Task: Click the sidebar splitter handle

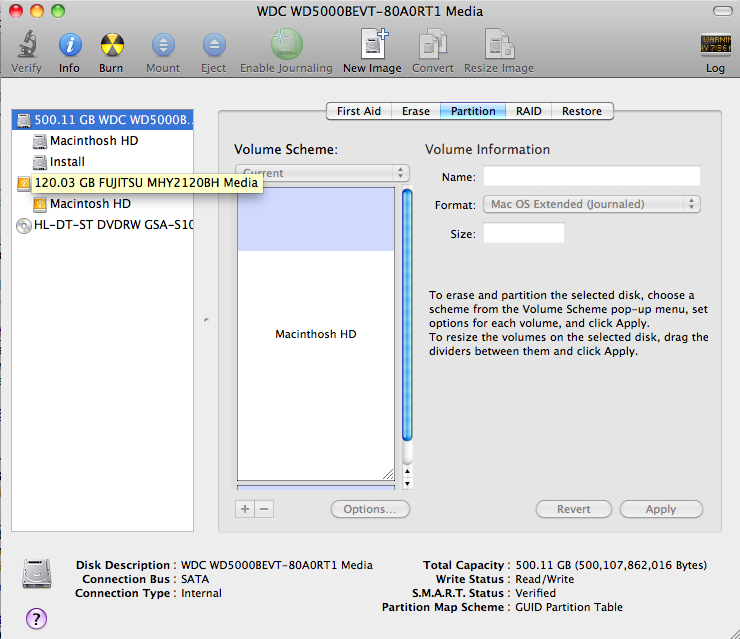Action: tap(206, 320)
